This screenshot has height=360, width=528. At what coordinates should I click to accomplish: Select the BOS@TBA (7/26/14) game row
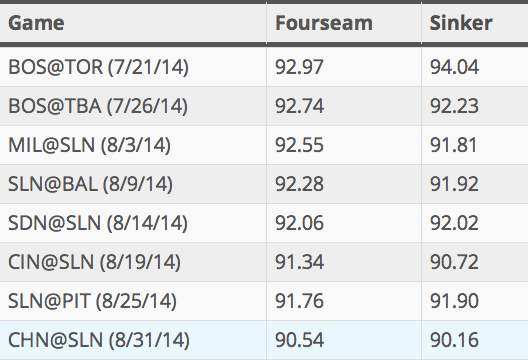(264, 106)
